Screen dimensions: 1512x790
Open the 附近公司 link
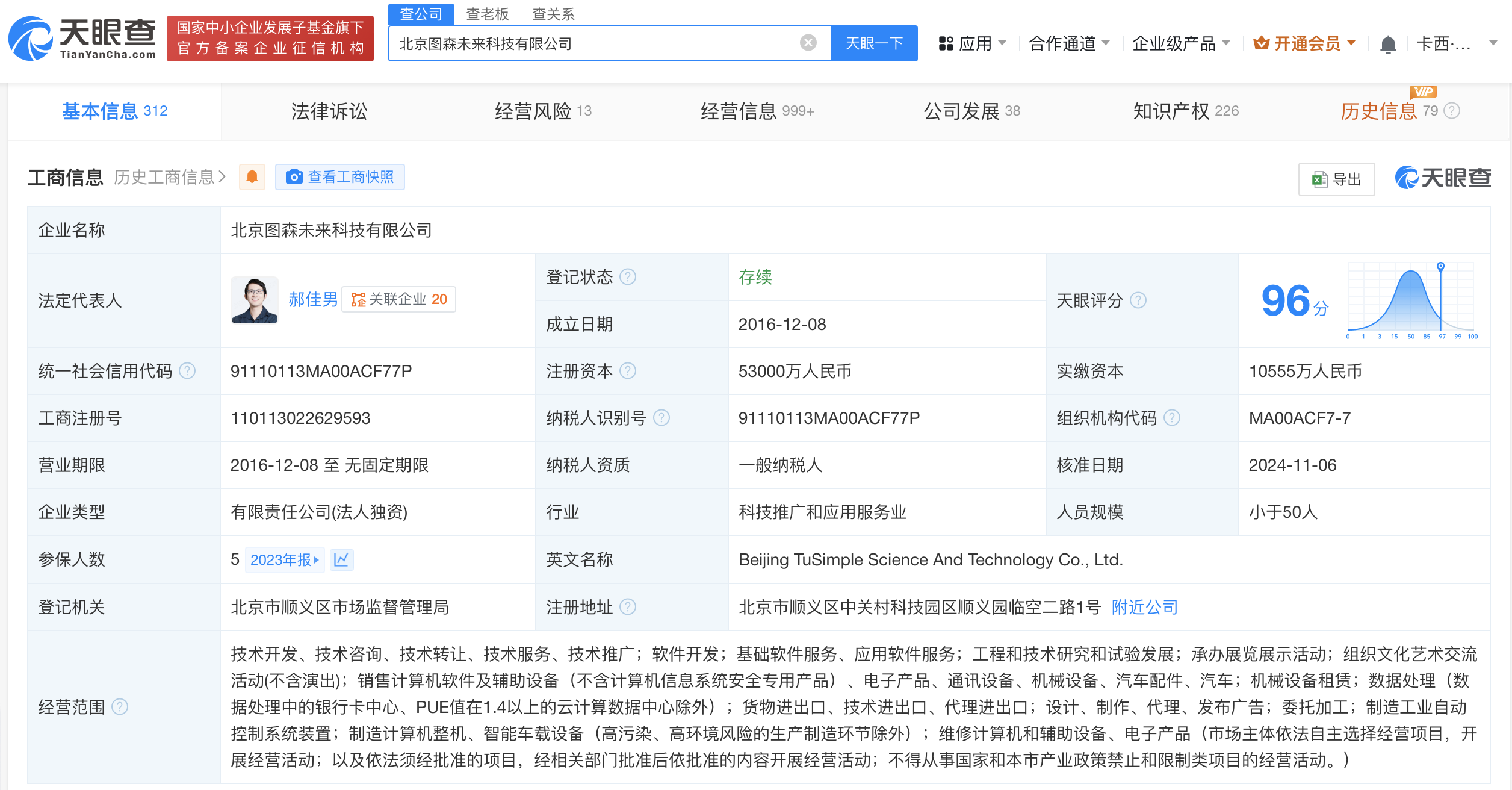(x=1144, y=607)
